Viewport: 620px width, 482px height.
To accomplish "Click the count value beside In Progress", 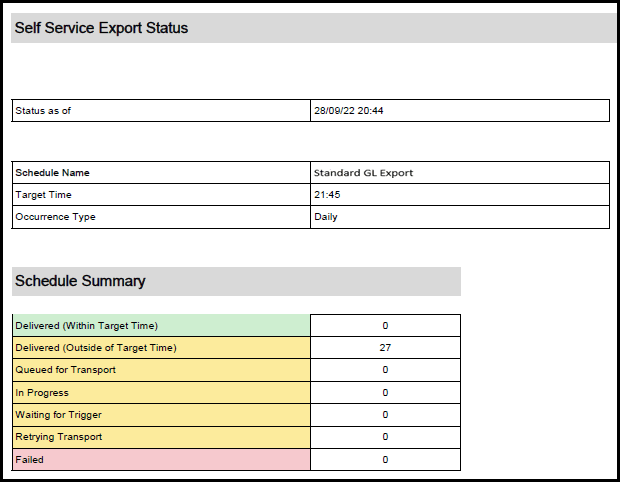I will pyautogui.click(x=385, y=392).
